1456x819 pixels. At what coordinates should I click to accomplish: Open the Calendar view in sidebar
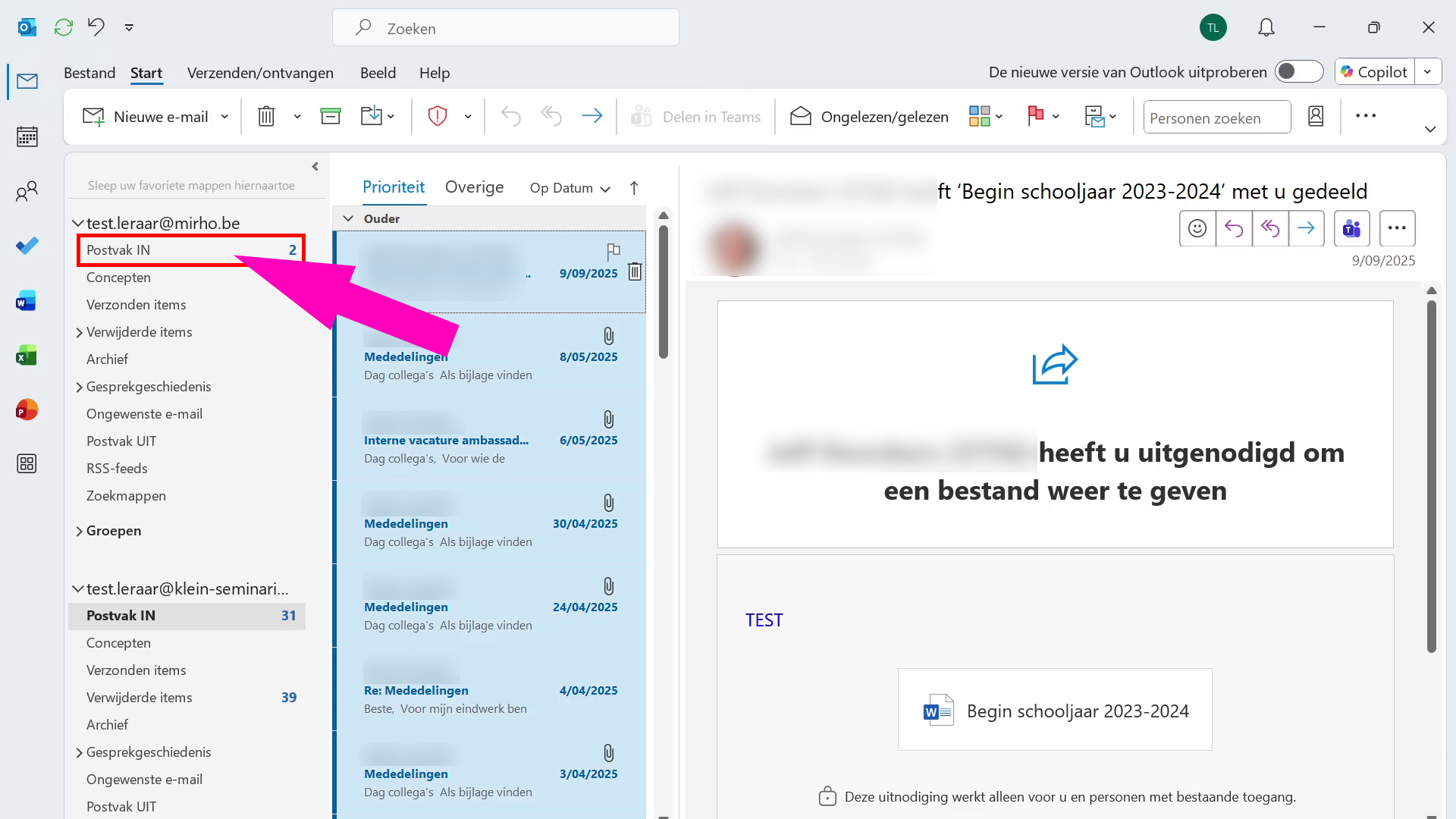coord(27,136)
